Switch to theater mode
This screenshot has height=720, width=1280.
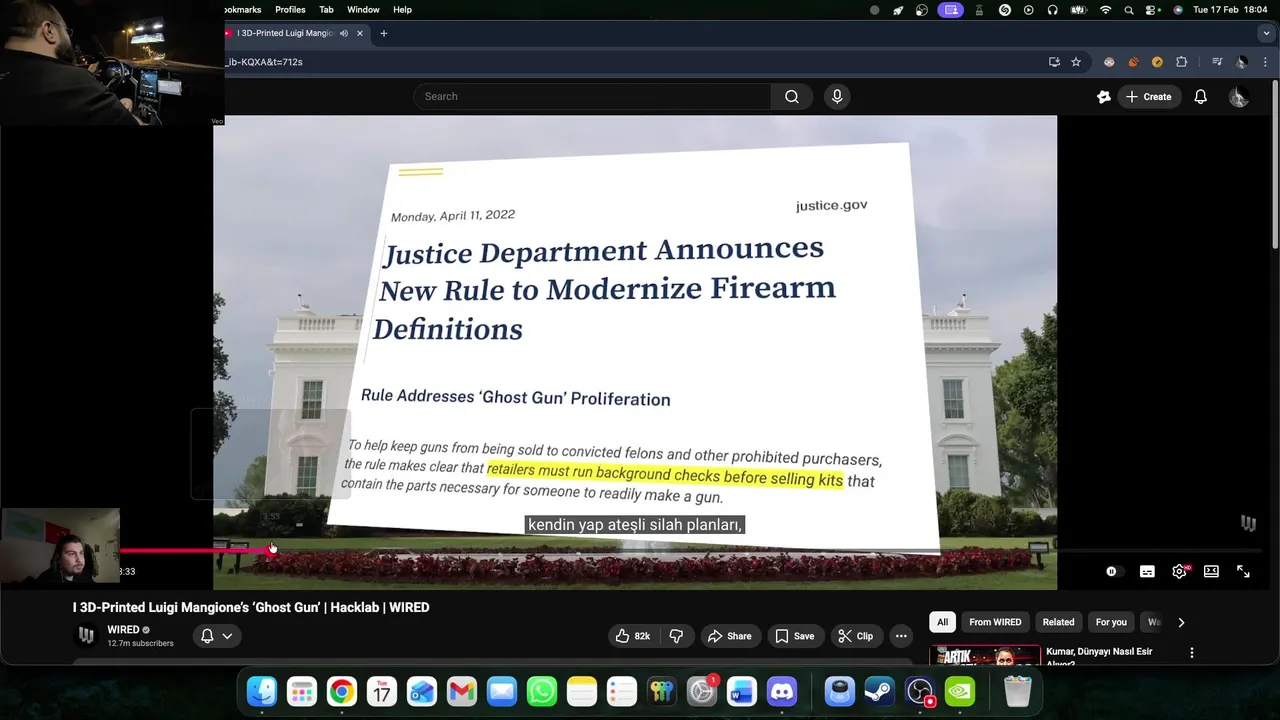(x=1211, y=571)
